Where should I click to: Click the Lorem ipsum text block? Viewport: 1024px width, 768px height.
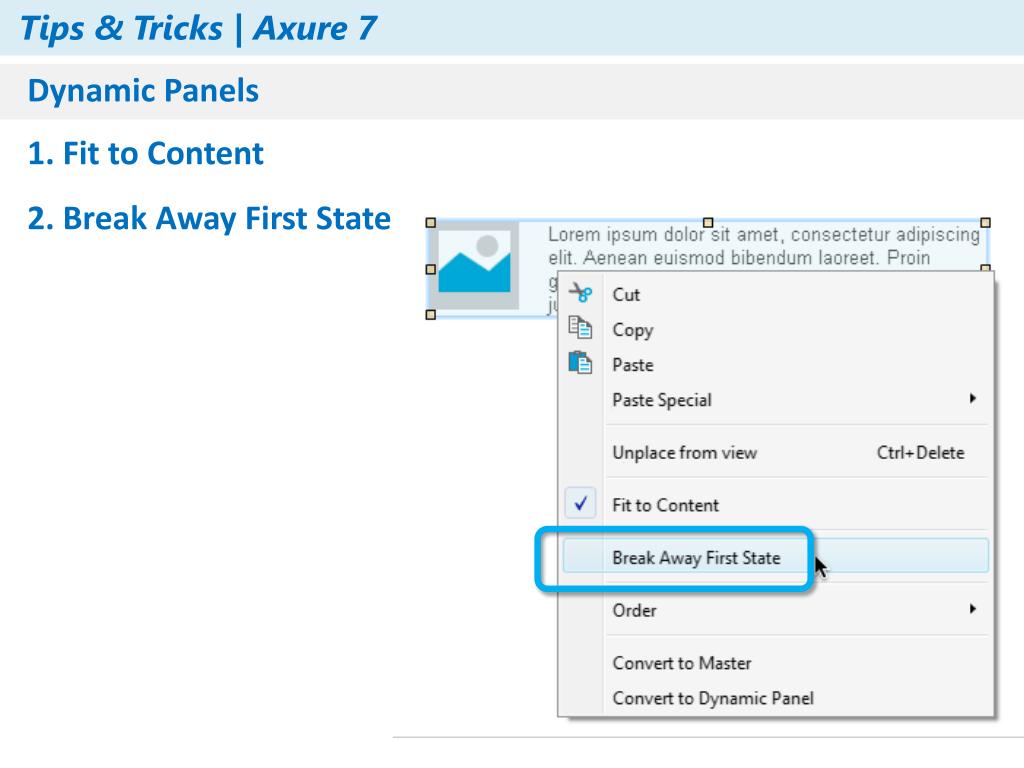pyautogui.click(x=764, y=246)
